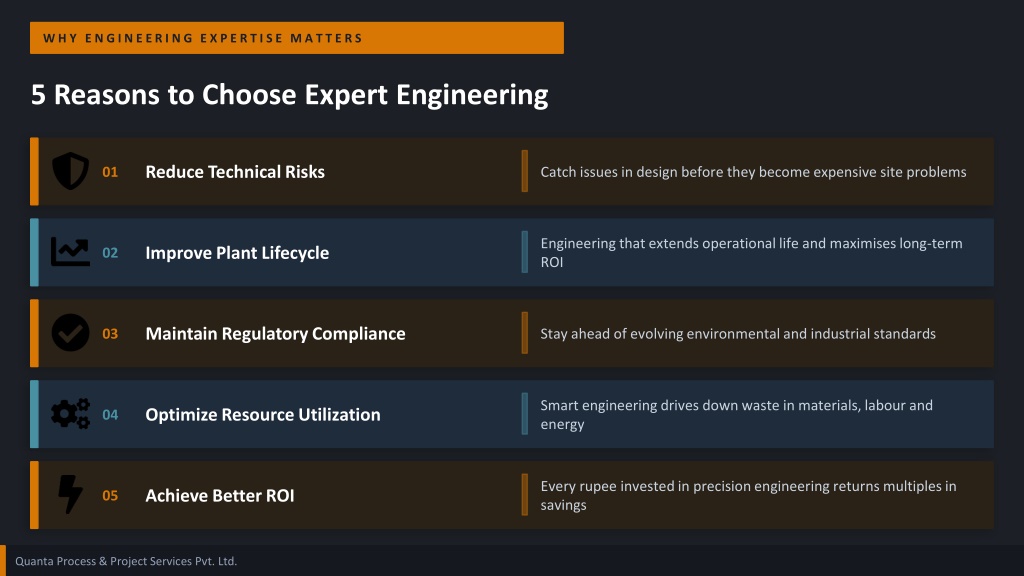
Task: Click the gears icon for Resource Utilization
Action: 71,414
